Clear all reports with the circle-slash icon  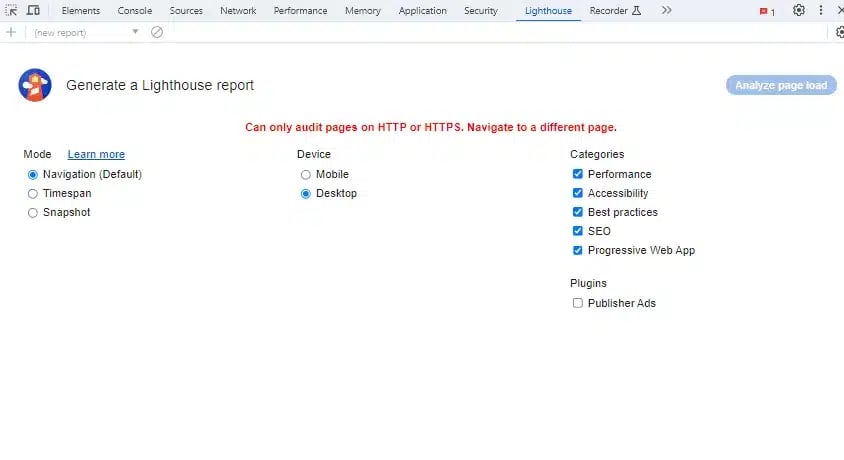tap(157, 32)
